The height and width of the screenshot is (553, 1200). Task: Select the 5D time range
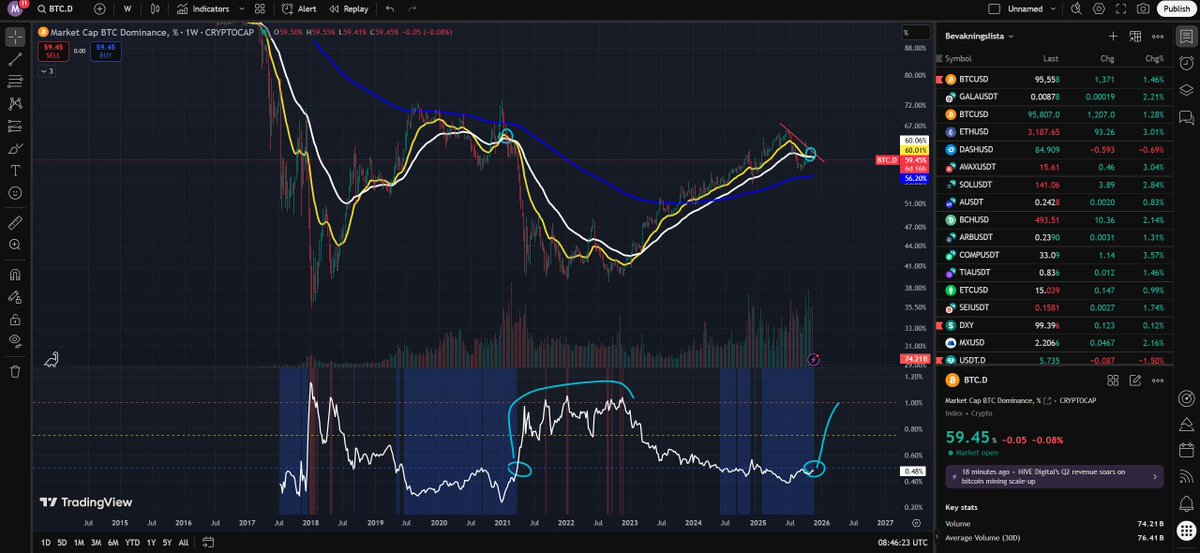[62, 543]
